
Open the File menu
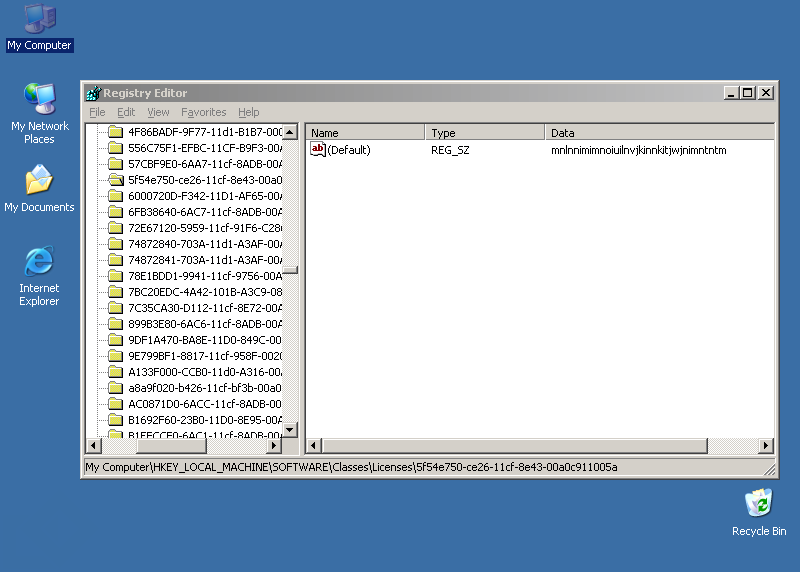coord(97,112)
